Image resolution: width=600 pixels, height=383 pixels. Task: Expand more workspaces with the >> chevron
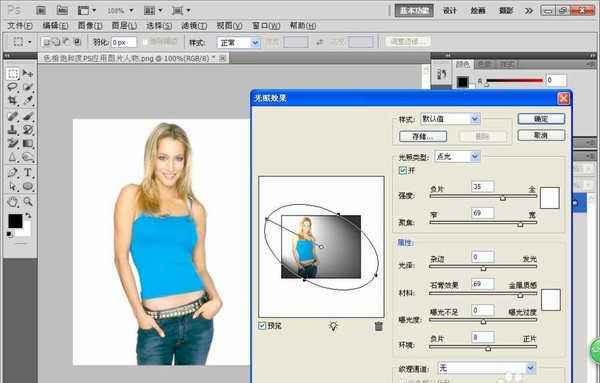pyautogui.click(x=528, y=11)
